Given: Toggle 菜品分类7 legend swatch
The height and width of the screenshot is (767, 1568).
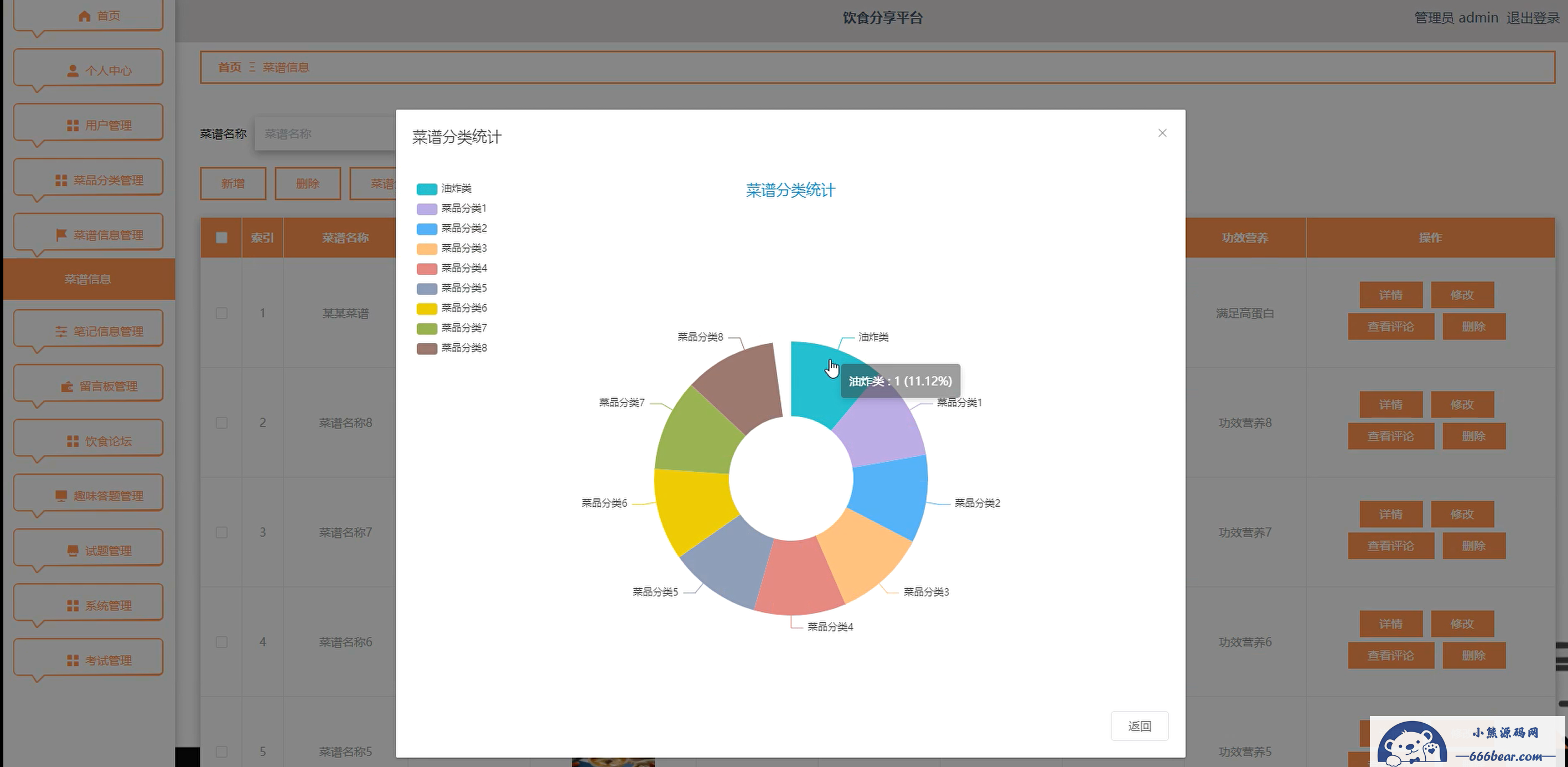Looking at the screenshot, I should pos(426,328).
